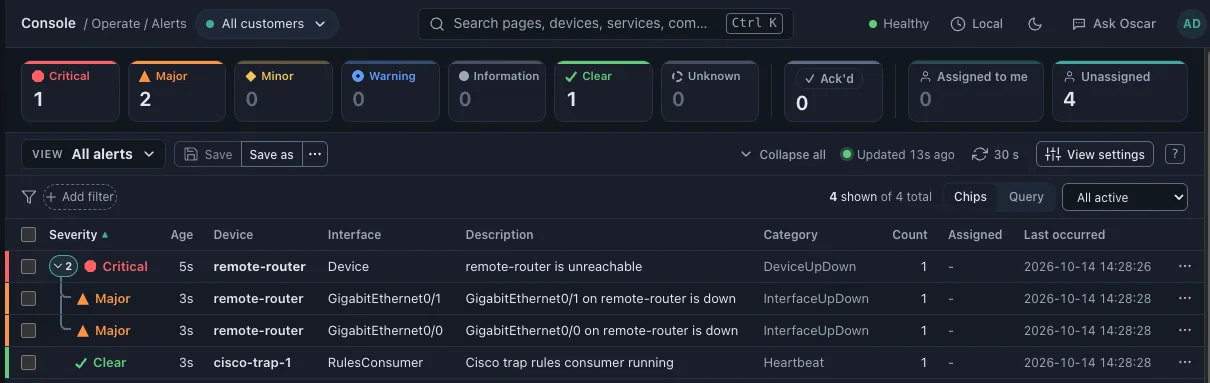
Task: Click the refresh 30 s interval control
Action: (995, 154)
